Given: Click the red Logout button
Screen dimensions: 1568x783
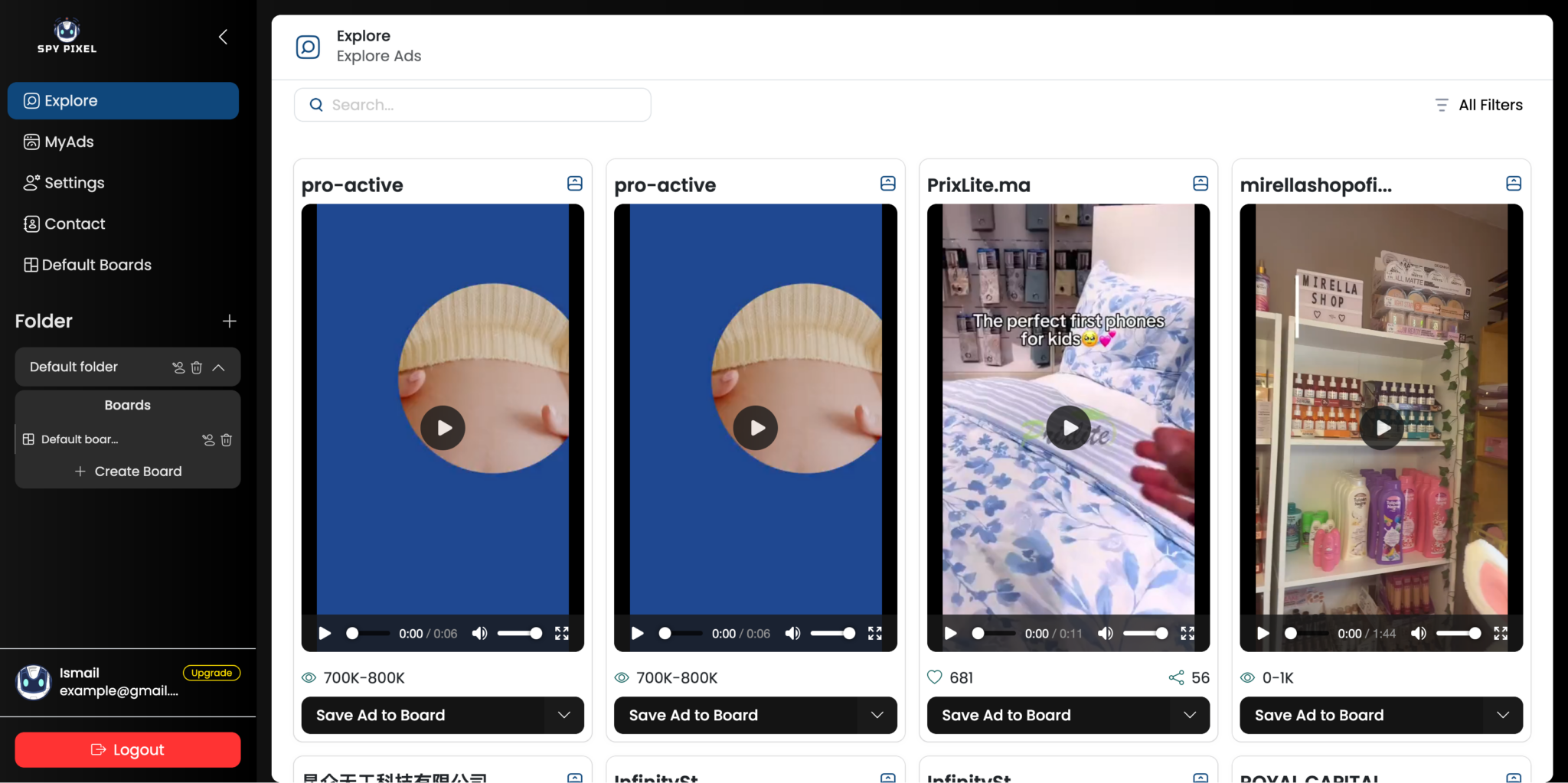Looking at the screenshot, I should coord(127,749).
